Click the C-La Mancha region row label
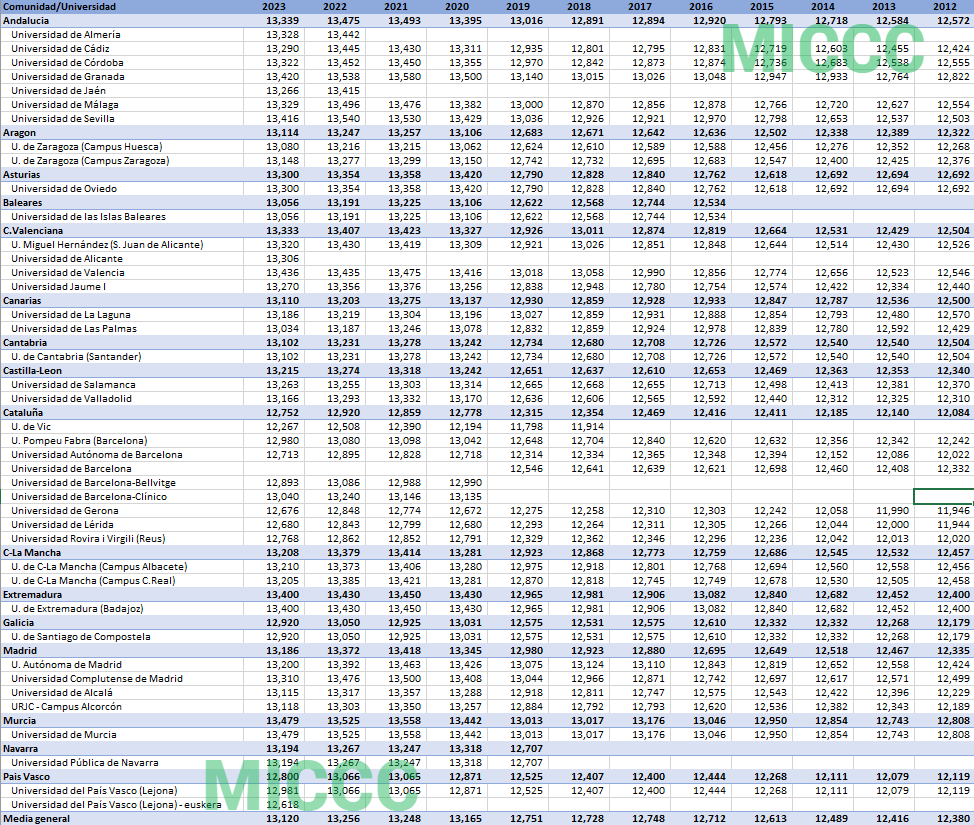Screen dimensions: 974x825 pos(32,552)
